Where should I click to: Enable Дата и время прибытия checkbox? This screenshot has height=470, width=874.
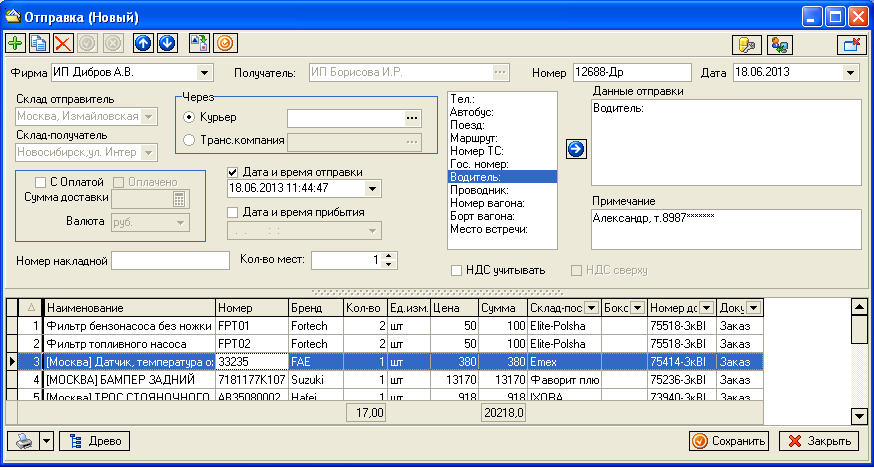pyautogui.click(x=232, y=212)
